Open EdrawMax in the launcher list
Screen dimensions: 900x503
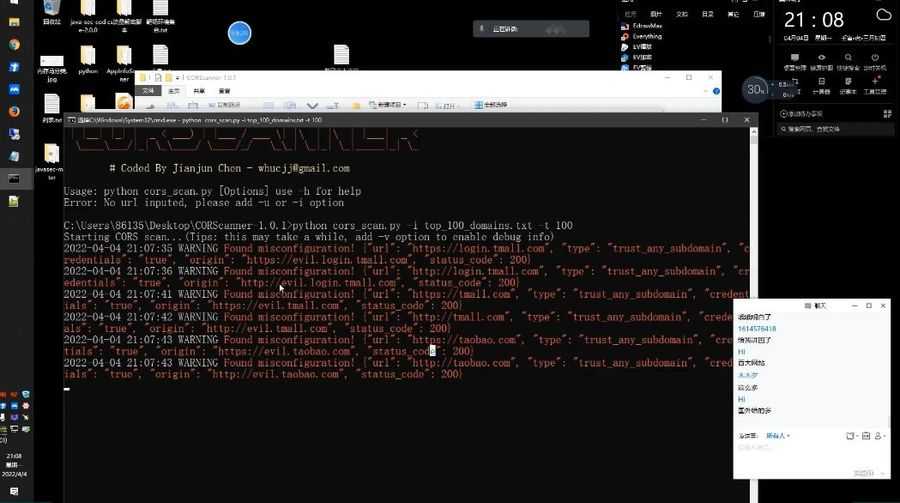click(642, 26)
